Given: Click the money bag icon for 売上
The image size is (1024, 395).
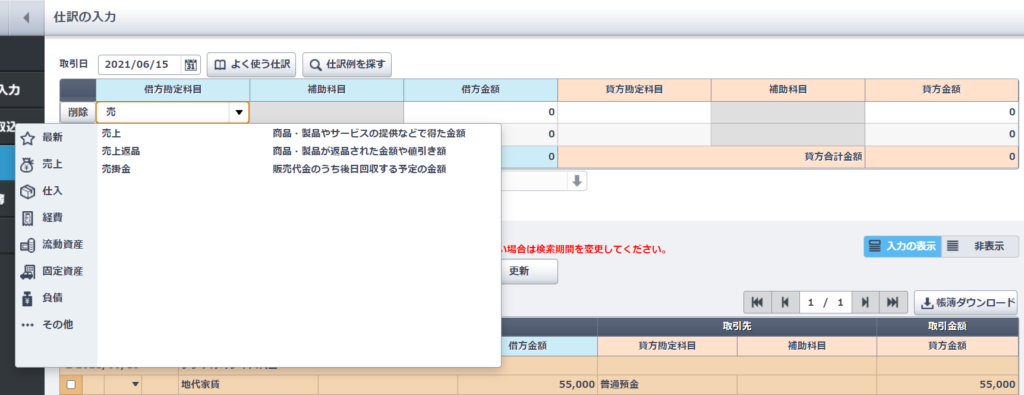Looking at the screenshot, I should click(x=27, y=165).
